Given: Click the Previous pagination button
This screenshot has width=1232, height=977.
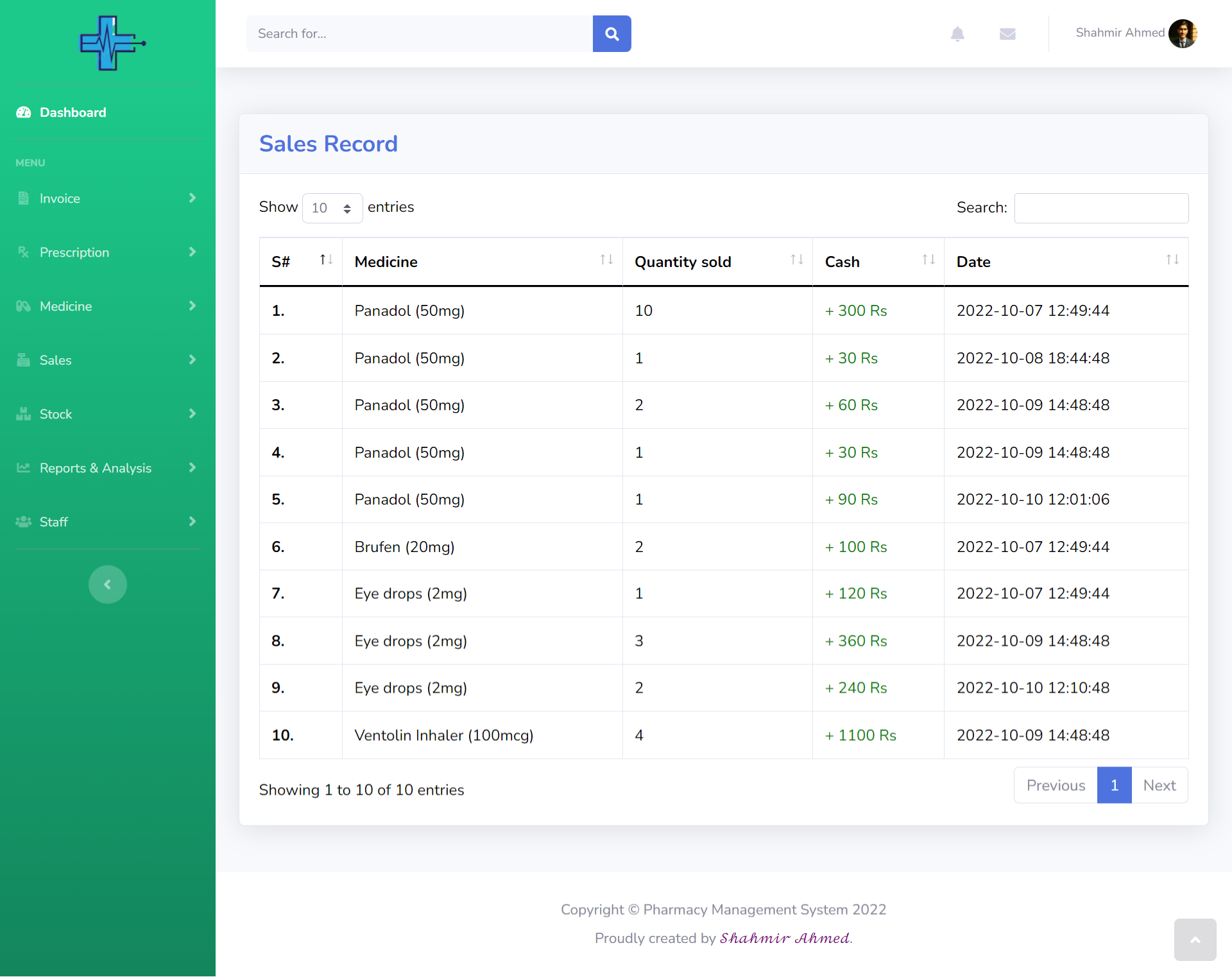Looking at the screenshot, I should (1056, 785).
